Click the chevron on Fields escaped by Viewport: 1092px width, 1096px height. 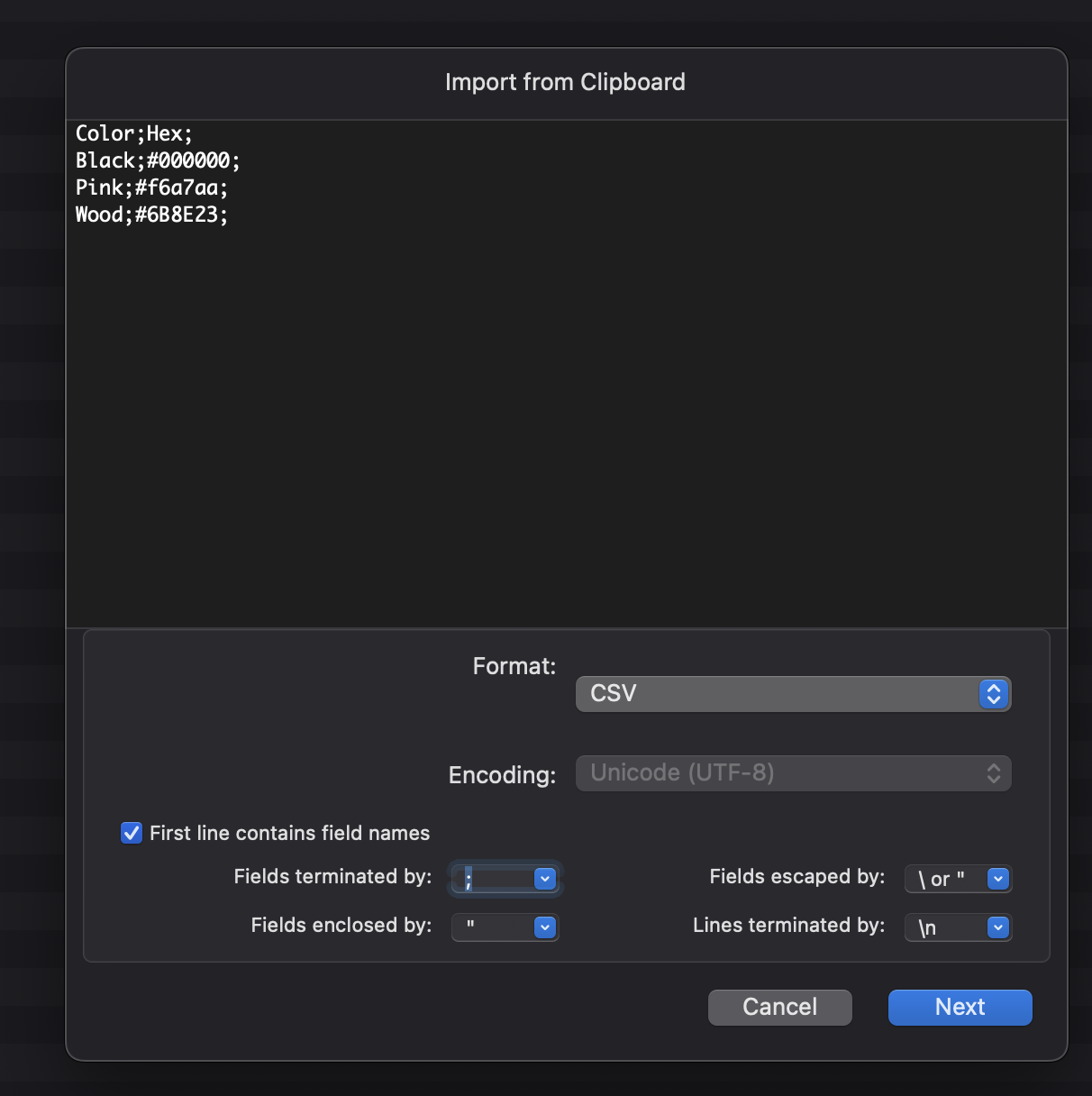coord(997,878)
